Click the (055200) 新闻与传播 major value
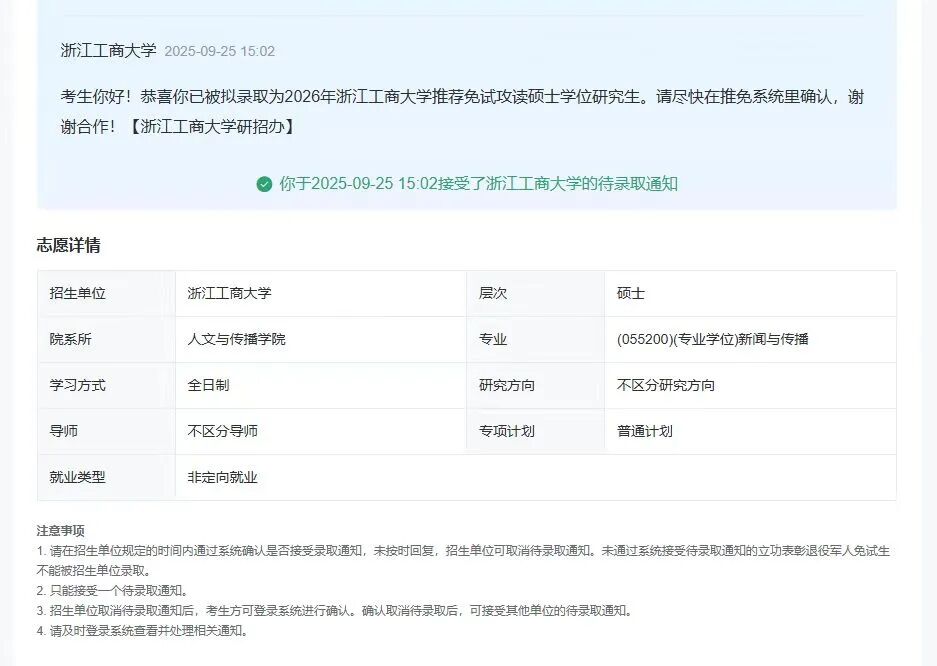Screen dimensions: 937x666 (712, 340)
